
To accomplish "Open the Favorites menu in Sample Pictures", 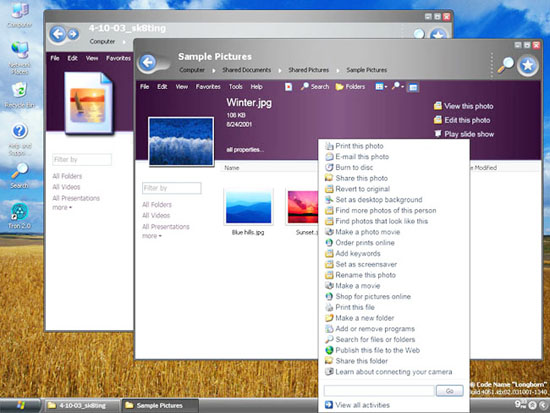I will (208, 87).
